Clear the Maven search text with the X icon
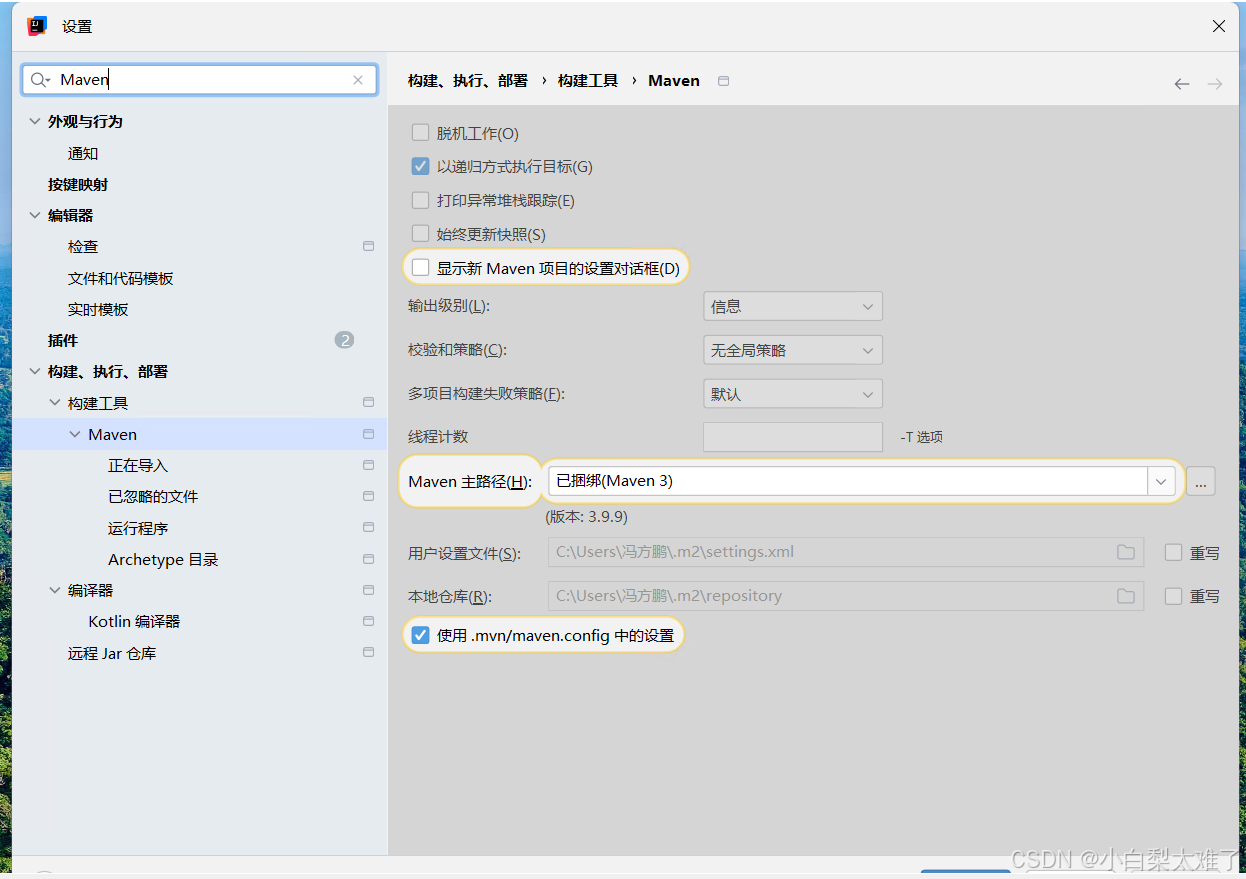Image resolution: width=1246 pixels, height=879 pixels. [x=358, y=80]
